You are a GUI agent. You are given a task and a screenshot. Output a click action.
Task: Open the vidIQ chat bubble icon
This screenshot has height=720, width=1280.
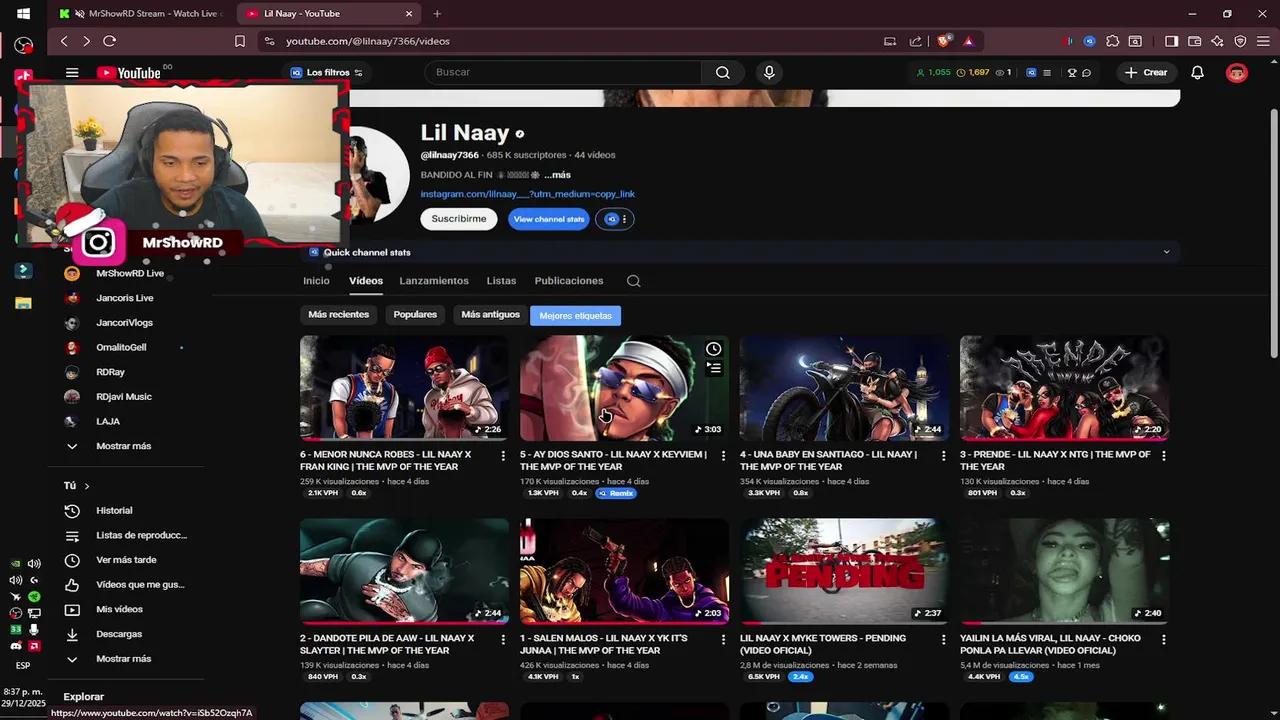coord(1086,72)
